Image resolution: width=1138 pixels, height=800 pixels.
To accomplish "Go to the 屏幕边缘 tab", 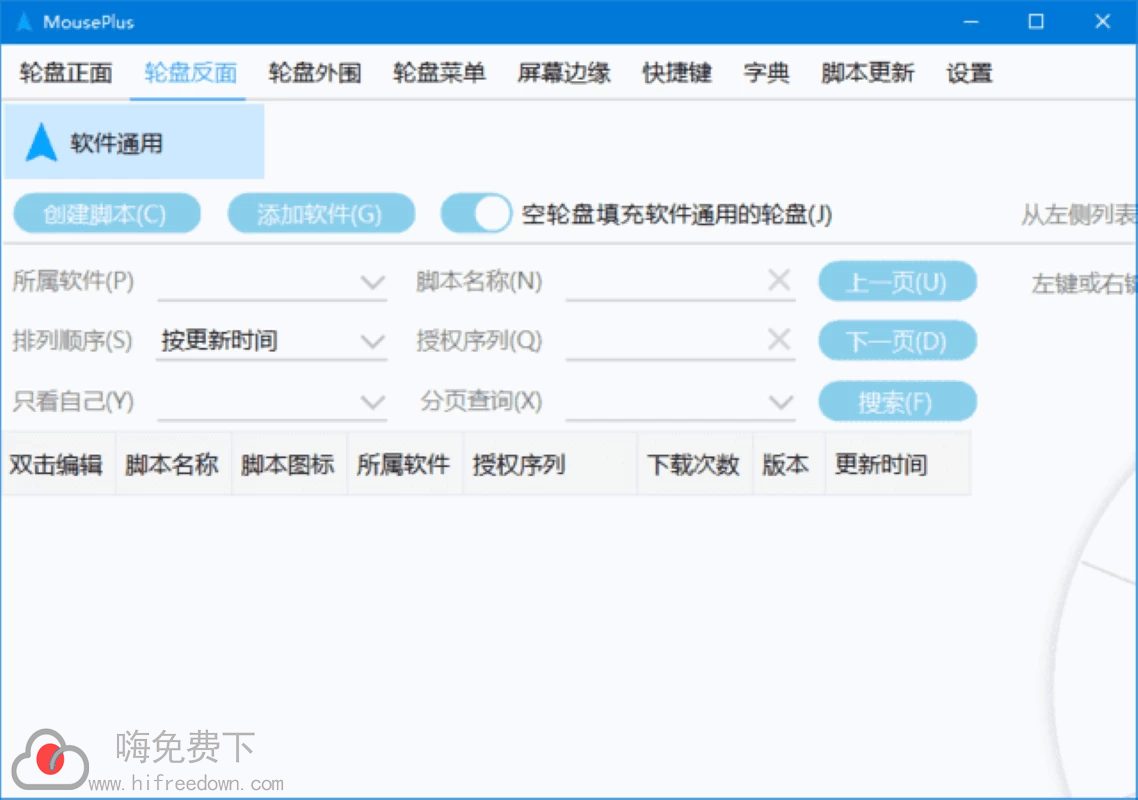I will point(564,73).
